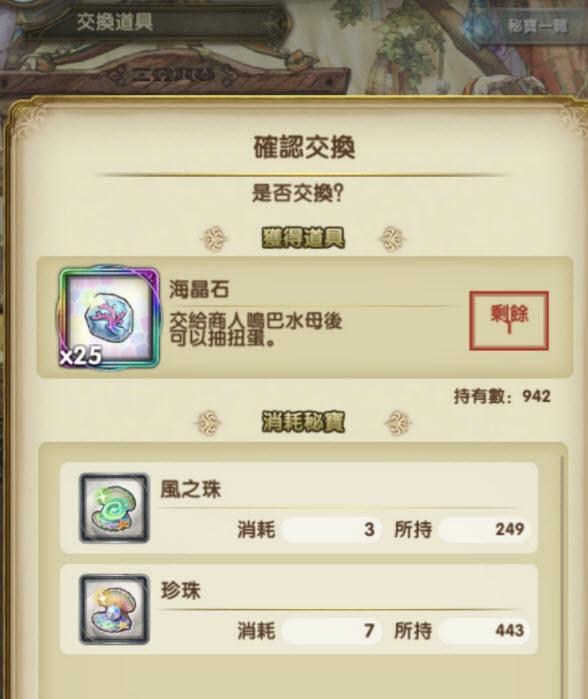Tap the 風之珠 wind pearl shell icon
This screenshot has height=699, width=588.
(114, 508)
